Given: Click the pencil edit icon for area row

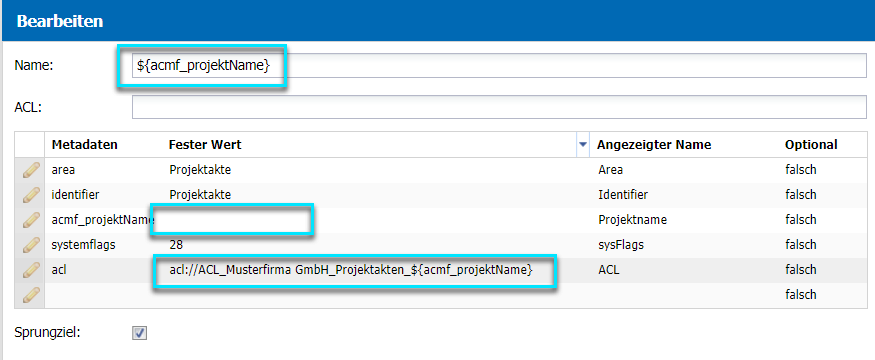Looking at the screenshot, I should click(31, 170).
